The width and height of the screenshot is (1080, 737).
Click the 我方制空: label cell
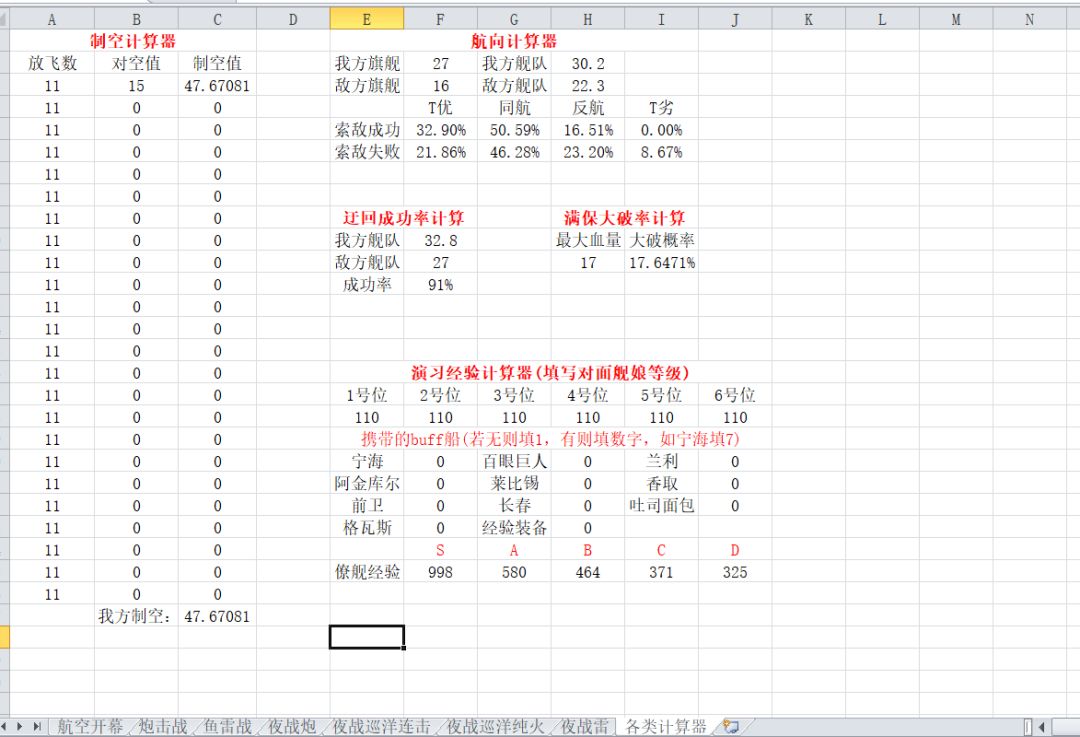pos(136,616)
